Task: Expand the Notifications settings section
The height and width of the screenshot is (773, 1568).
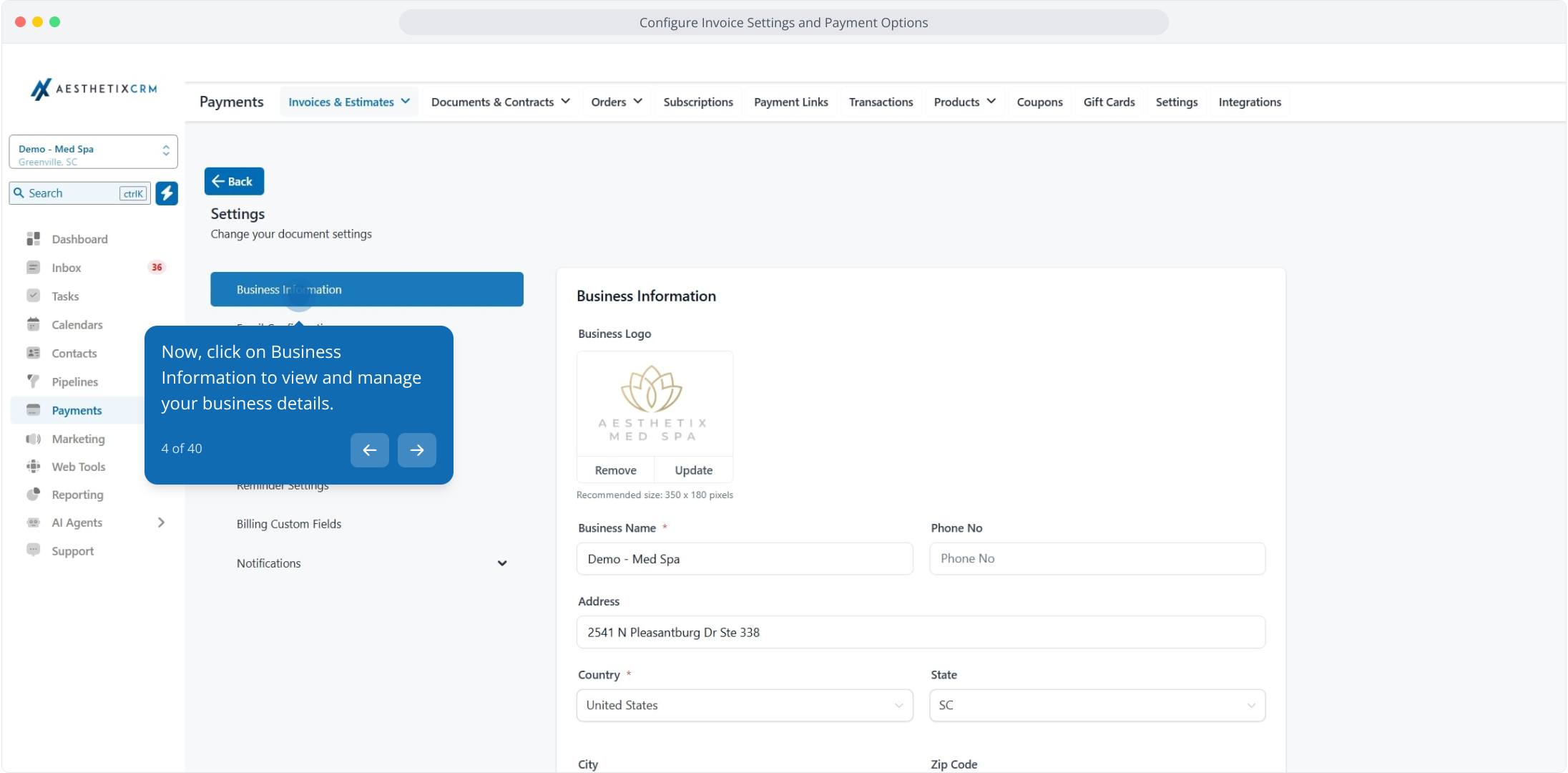Action: click(x=502, y=563)
